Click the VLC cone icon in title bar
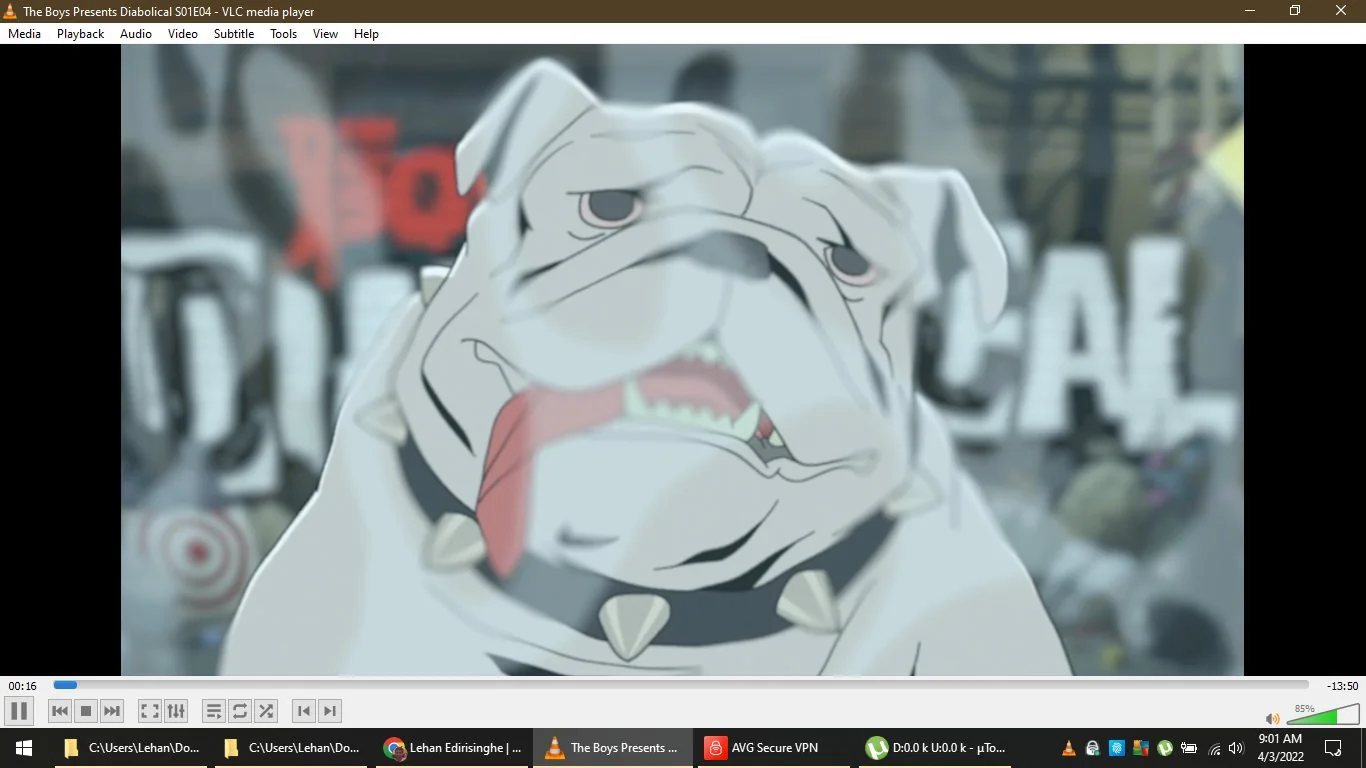 11,11
